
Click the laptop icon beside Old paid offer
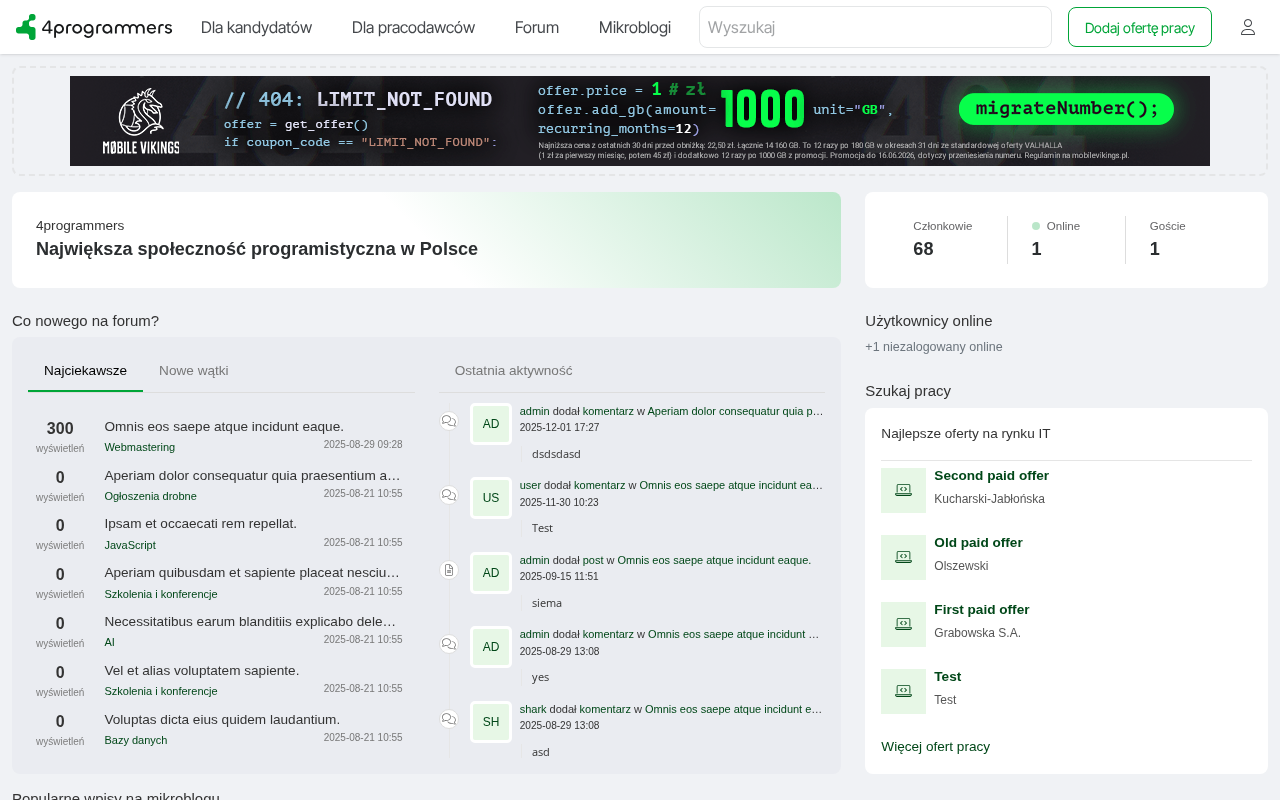[x=903, y=557]
